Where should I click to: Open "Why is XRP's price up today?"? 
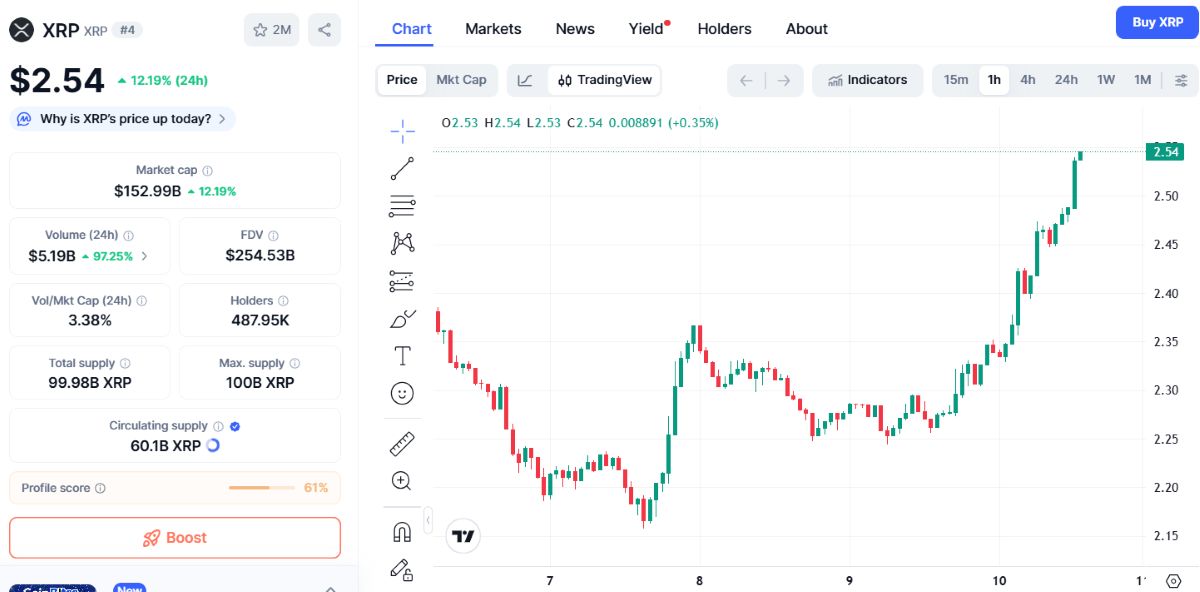tap(123, 119)
